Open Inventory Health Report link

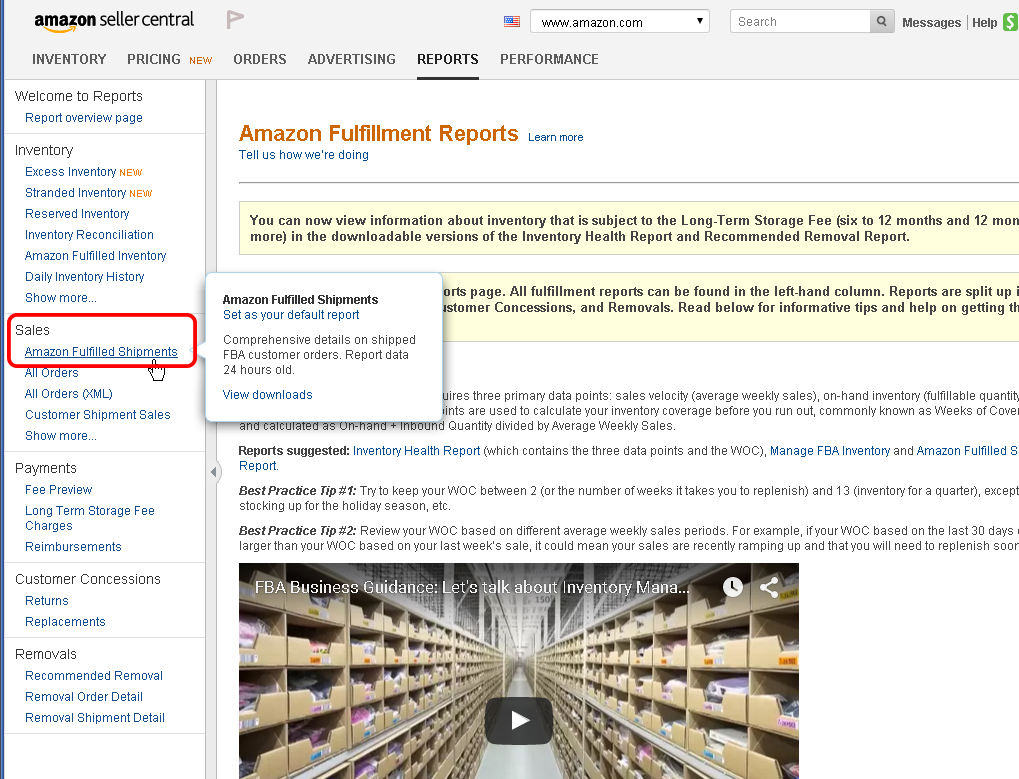click(417, 451)
